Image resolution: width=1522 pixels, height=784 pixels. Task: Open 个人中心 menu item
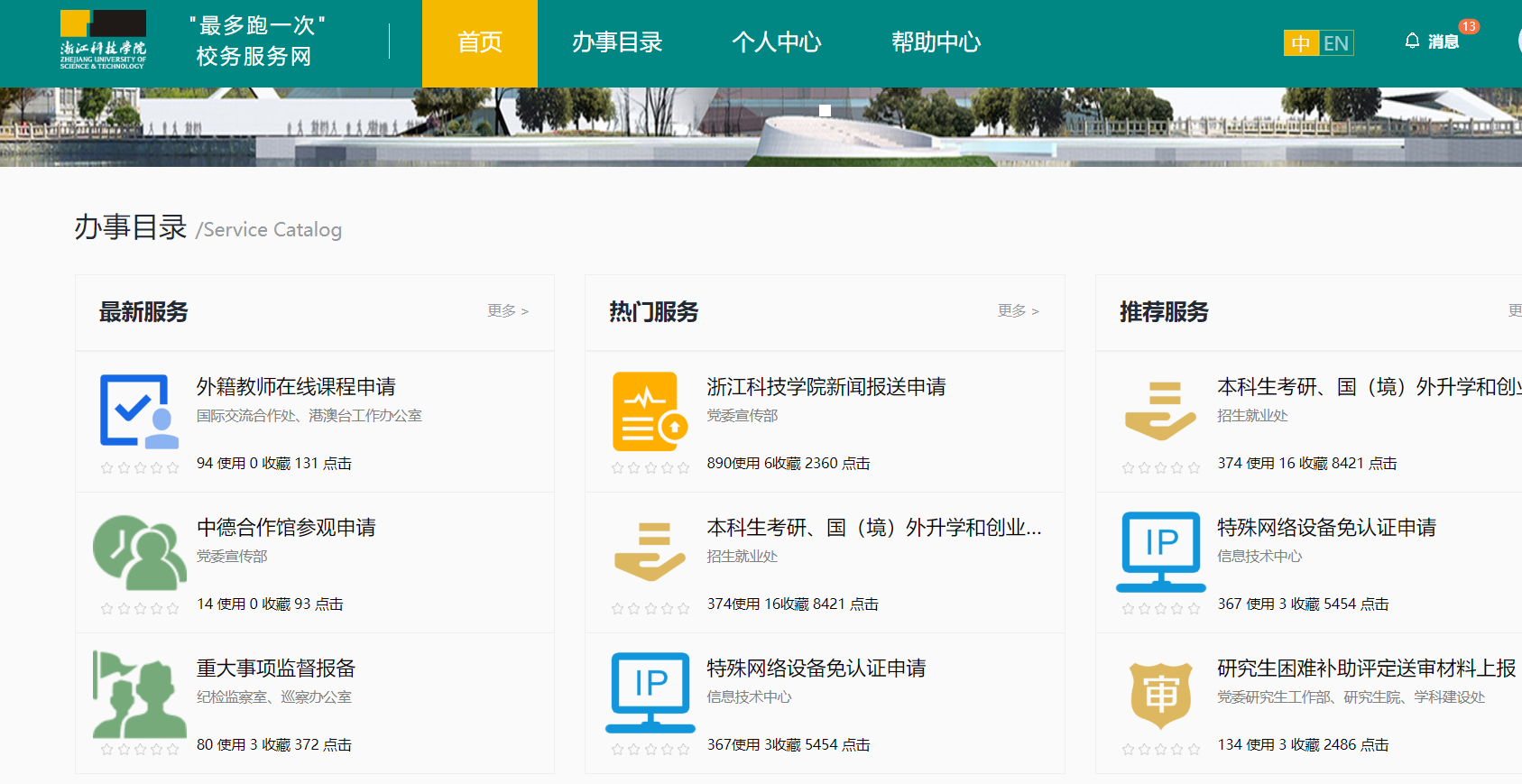coord(777,42)
